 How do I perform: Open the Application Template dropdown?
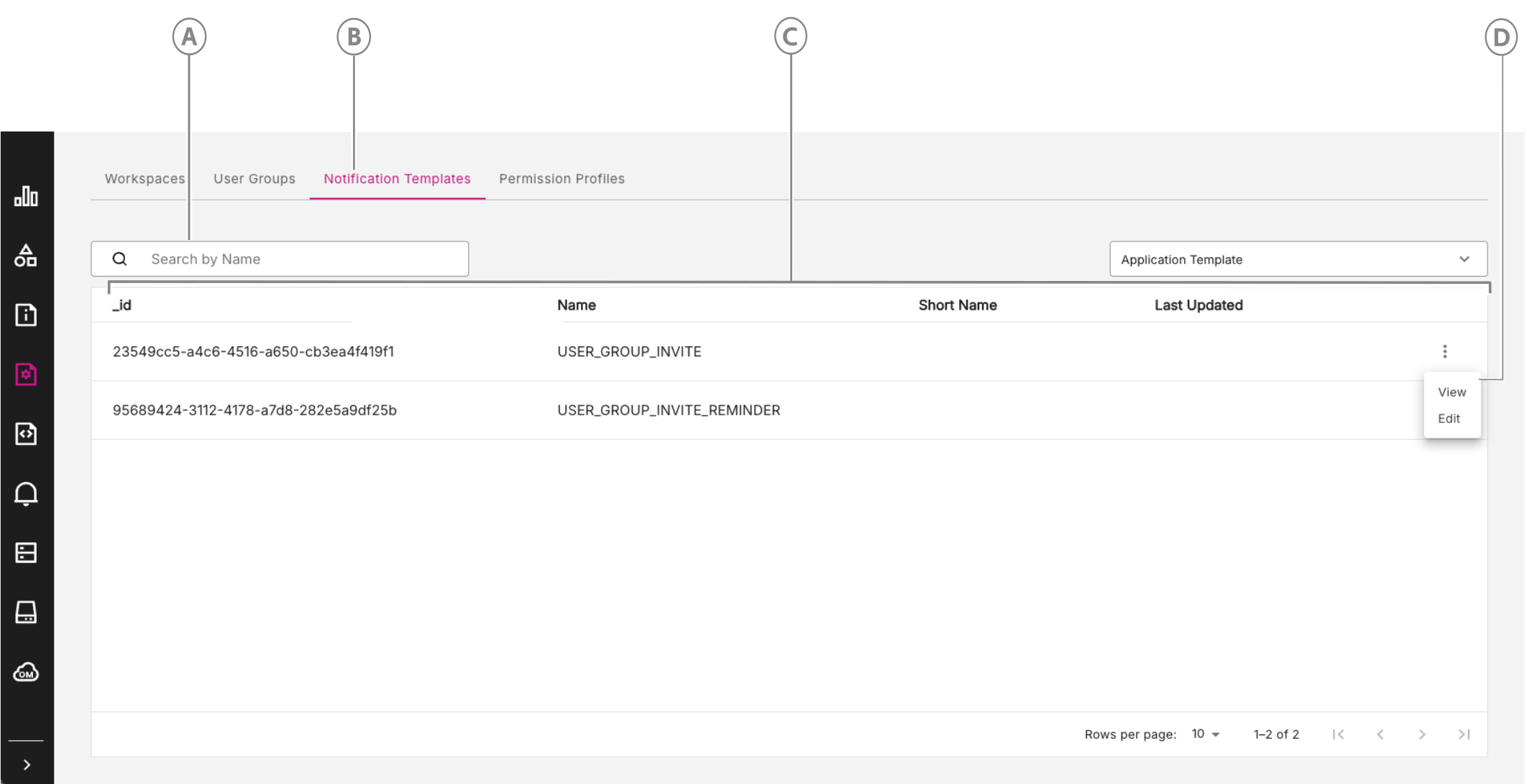pyautogui.click(x=1298, y=259)
